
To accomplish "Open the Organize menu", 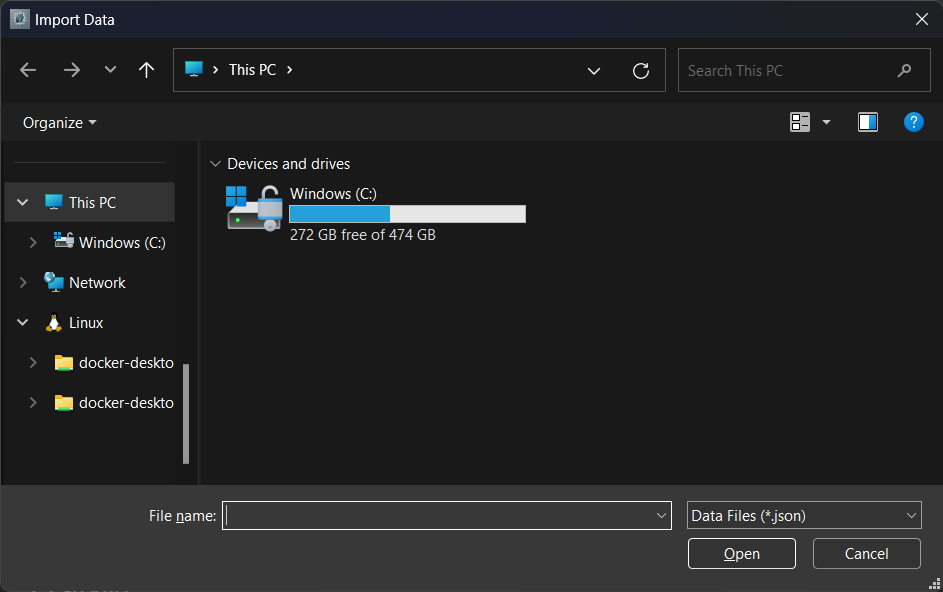I will (x=60, y=122).
